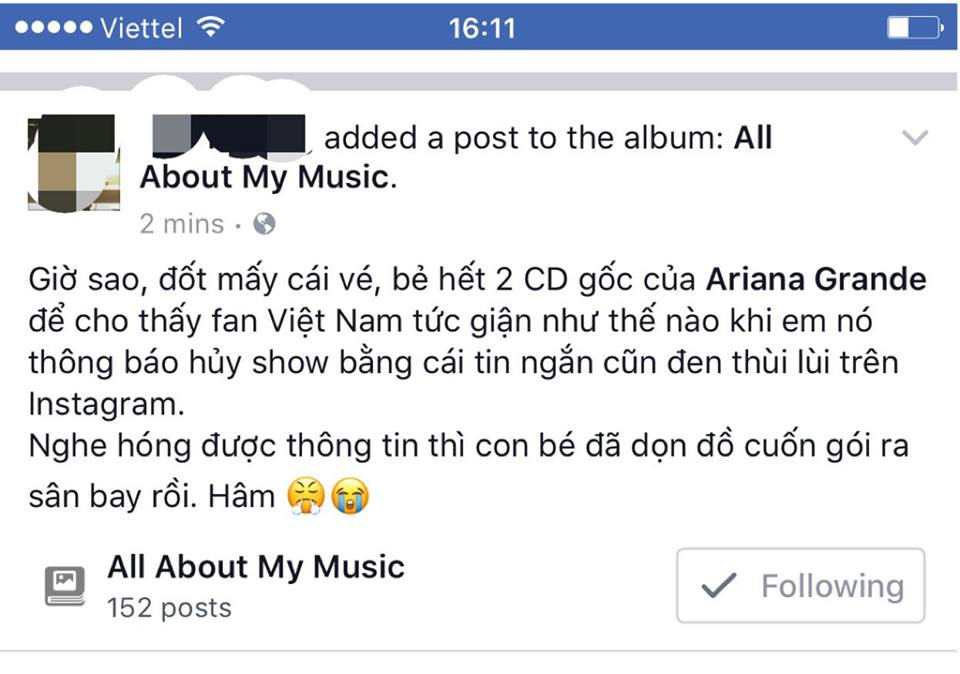Click the loudly crying face emoji
Image resolution: width=960 pixels, height=674 pixels.
click(350, 496)
